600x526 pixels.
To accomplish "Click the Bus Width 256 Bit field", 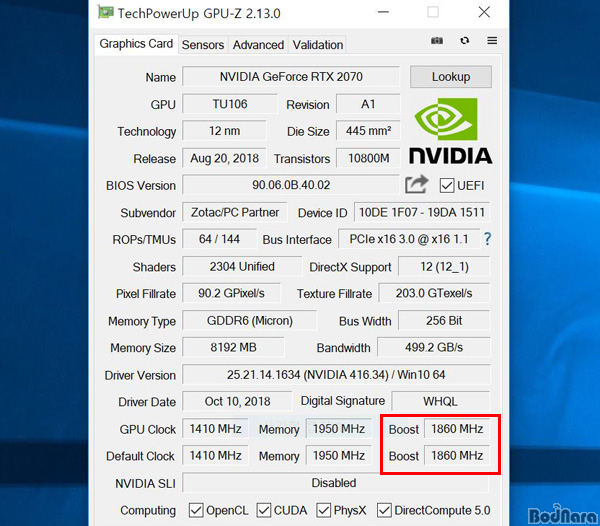I will coord(444,321).
